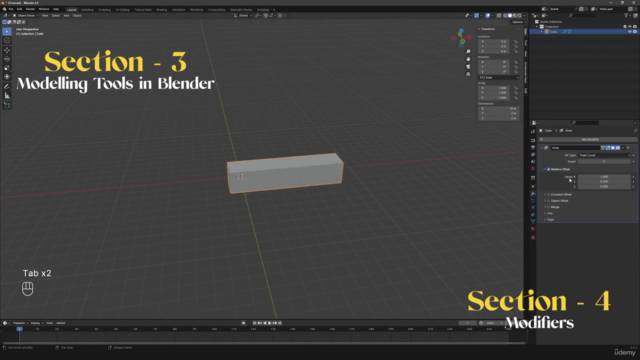Open the Object Data properties tab
640x360 pixels.
coord(533,221)
